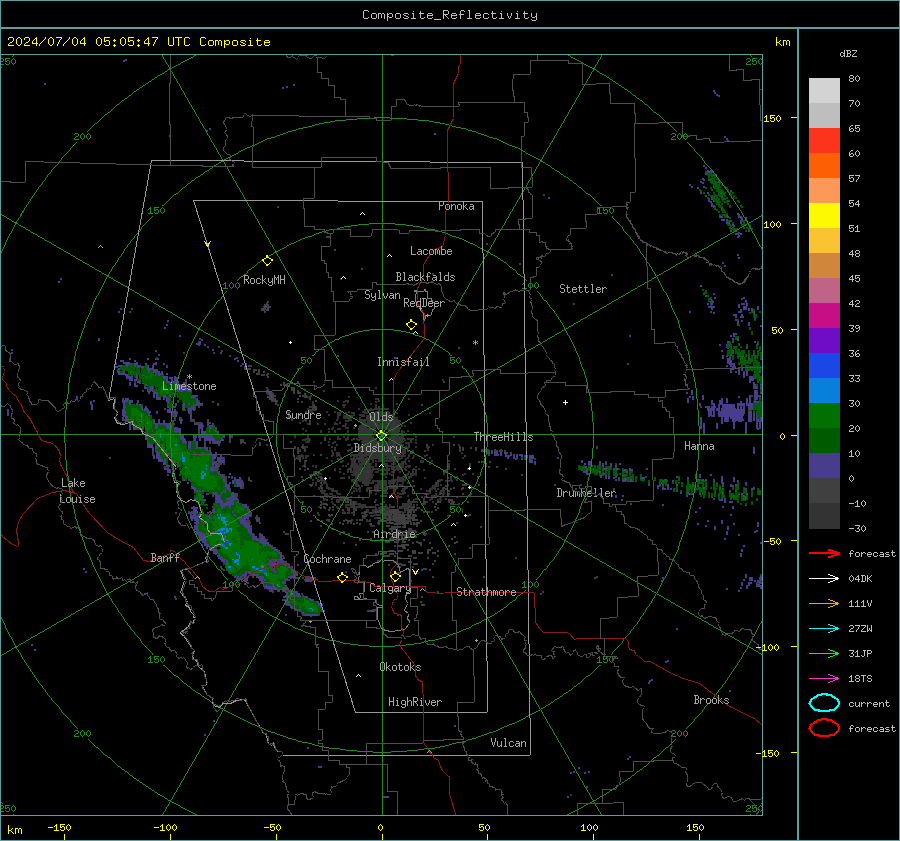This screenshot has width=900, height=841.
Task: Click the Sylvan label
Action: (382, 295)
